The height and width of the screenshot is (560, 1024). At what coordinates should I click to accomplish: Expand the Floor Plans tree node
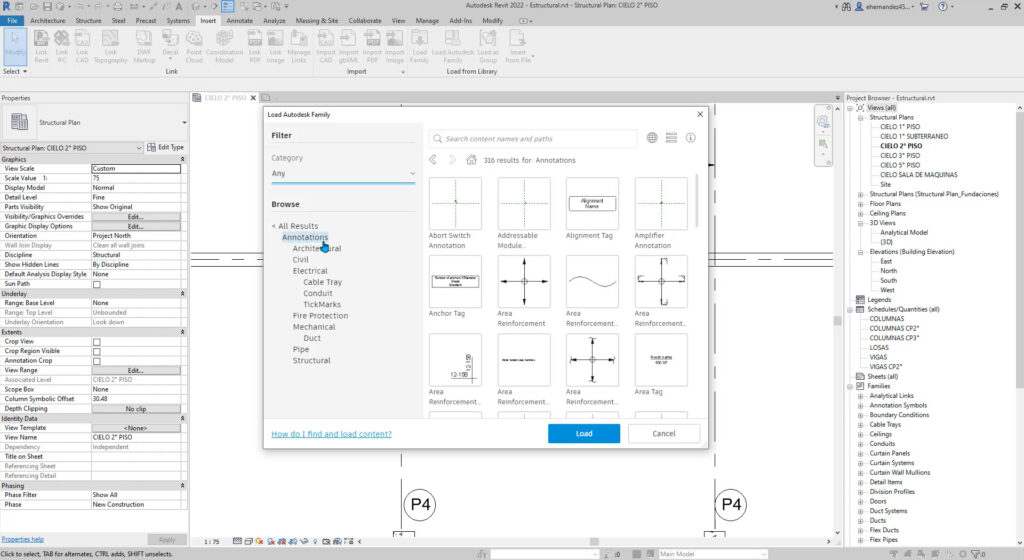(860, 204)
